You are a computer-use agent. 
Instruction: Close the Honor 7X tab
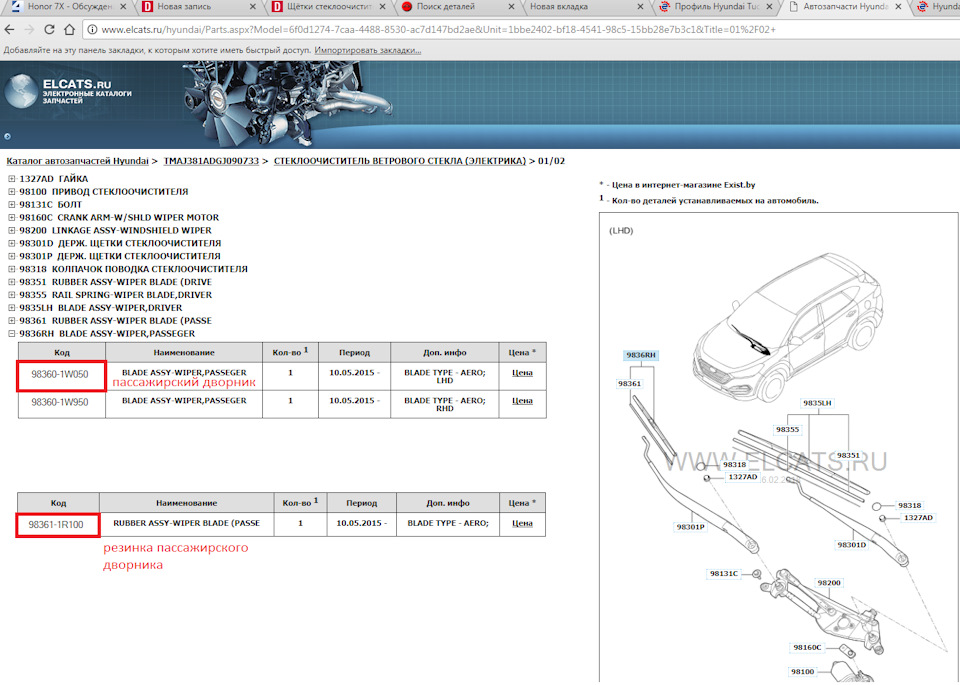coord(123,7)
